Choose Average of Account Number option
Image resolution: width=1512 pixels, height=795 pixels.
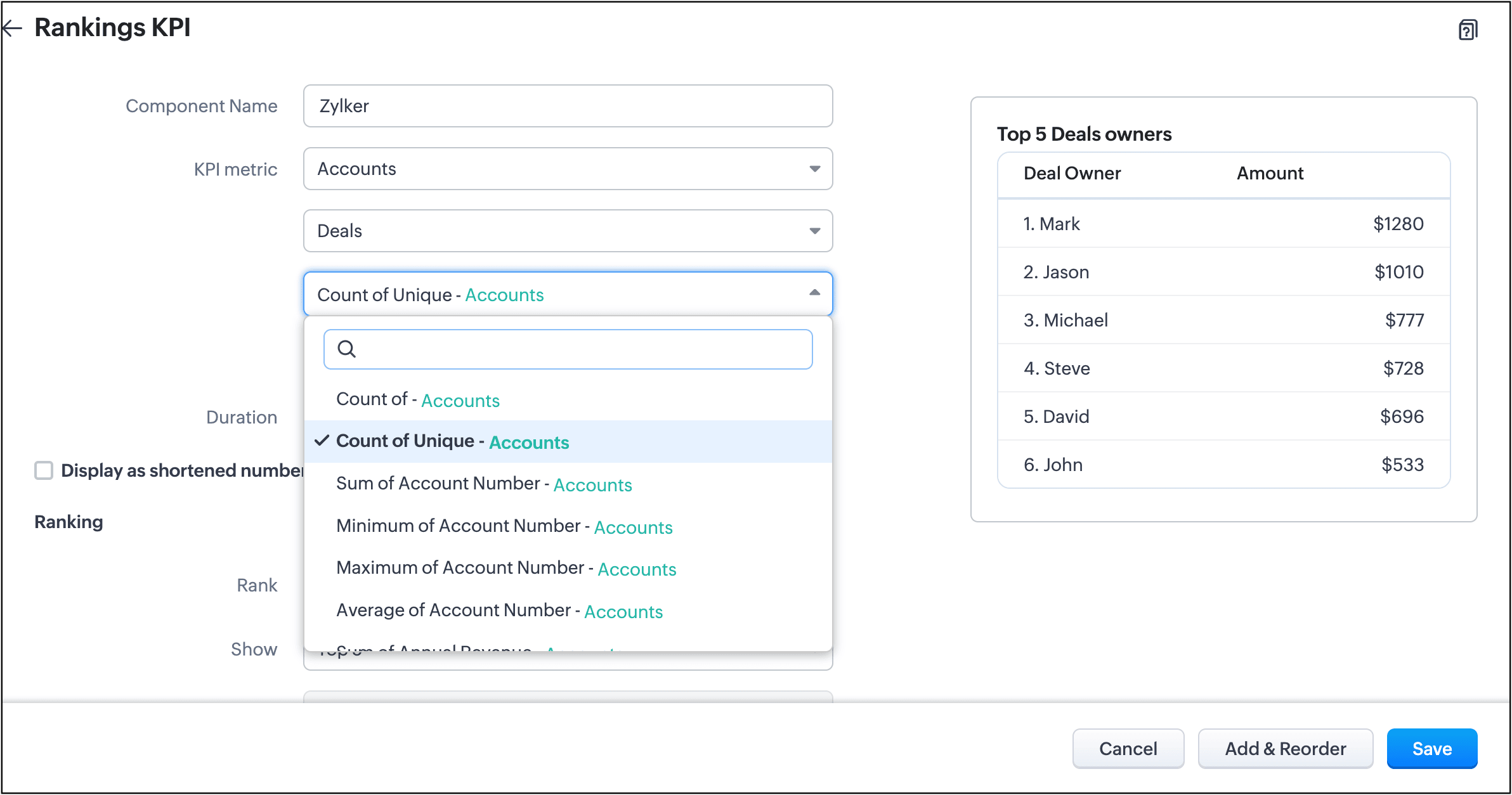point(499,611)
